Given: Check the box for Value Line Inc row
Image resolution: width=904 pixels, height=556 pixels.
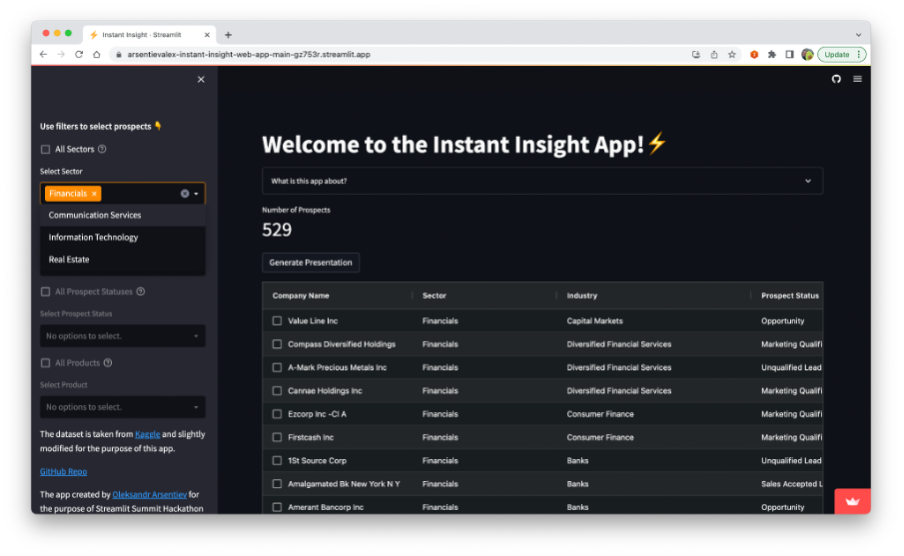Looking at the screenshot, I should point(277,321).
